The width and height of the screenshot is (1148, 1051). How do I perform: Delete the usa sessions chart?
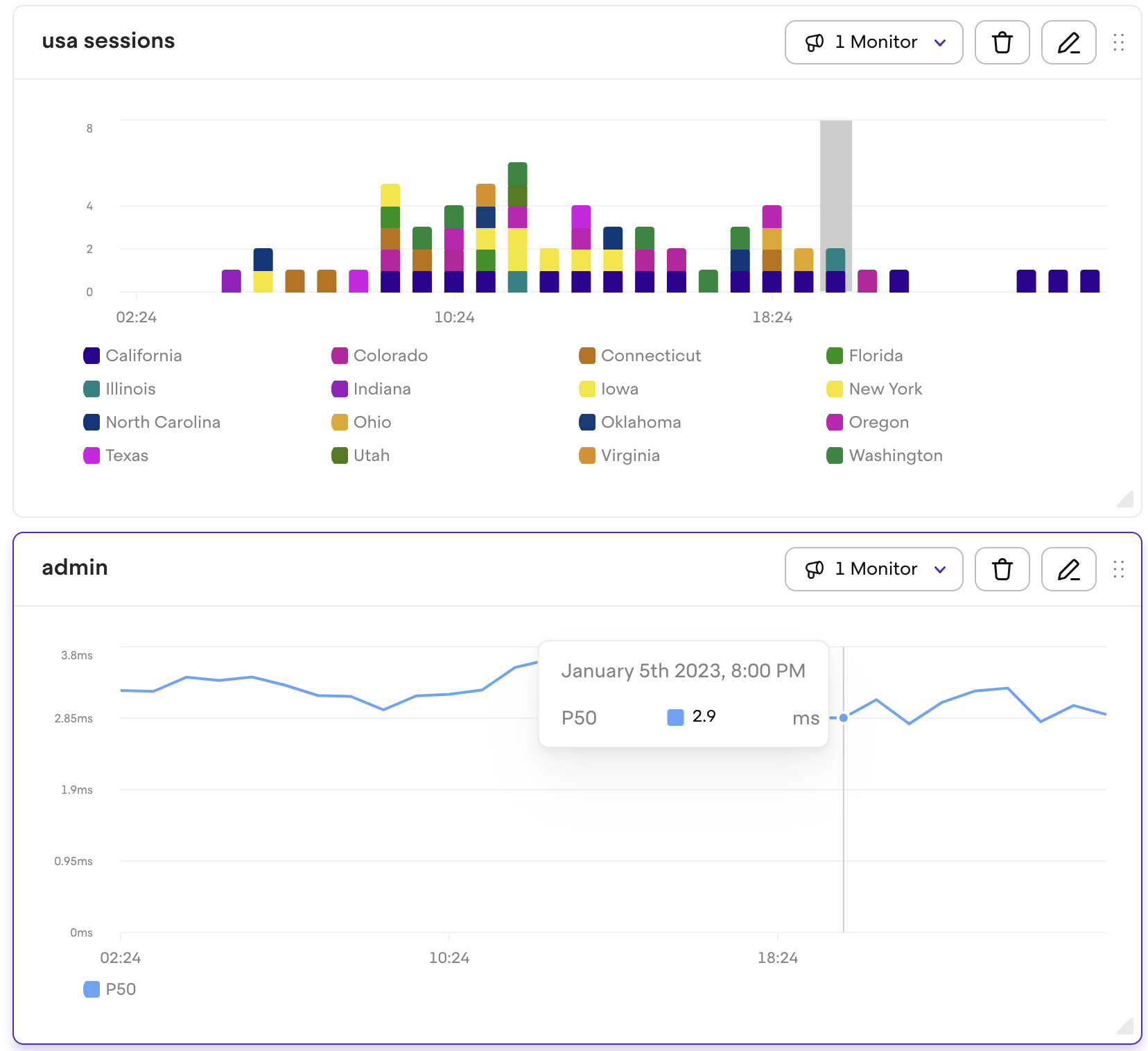click(x=1002, y=42)
